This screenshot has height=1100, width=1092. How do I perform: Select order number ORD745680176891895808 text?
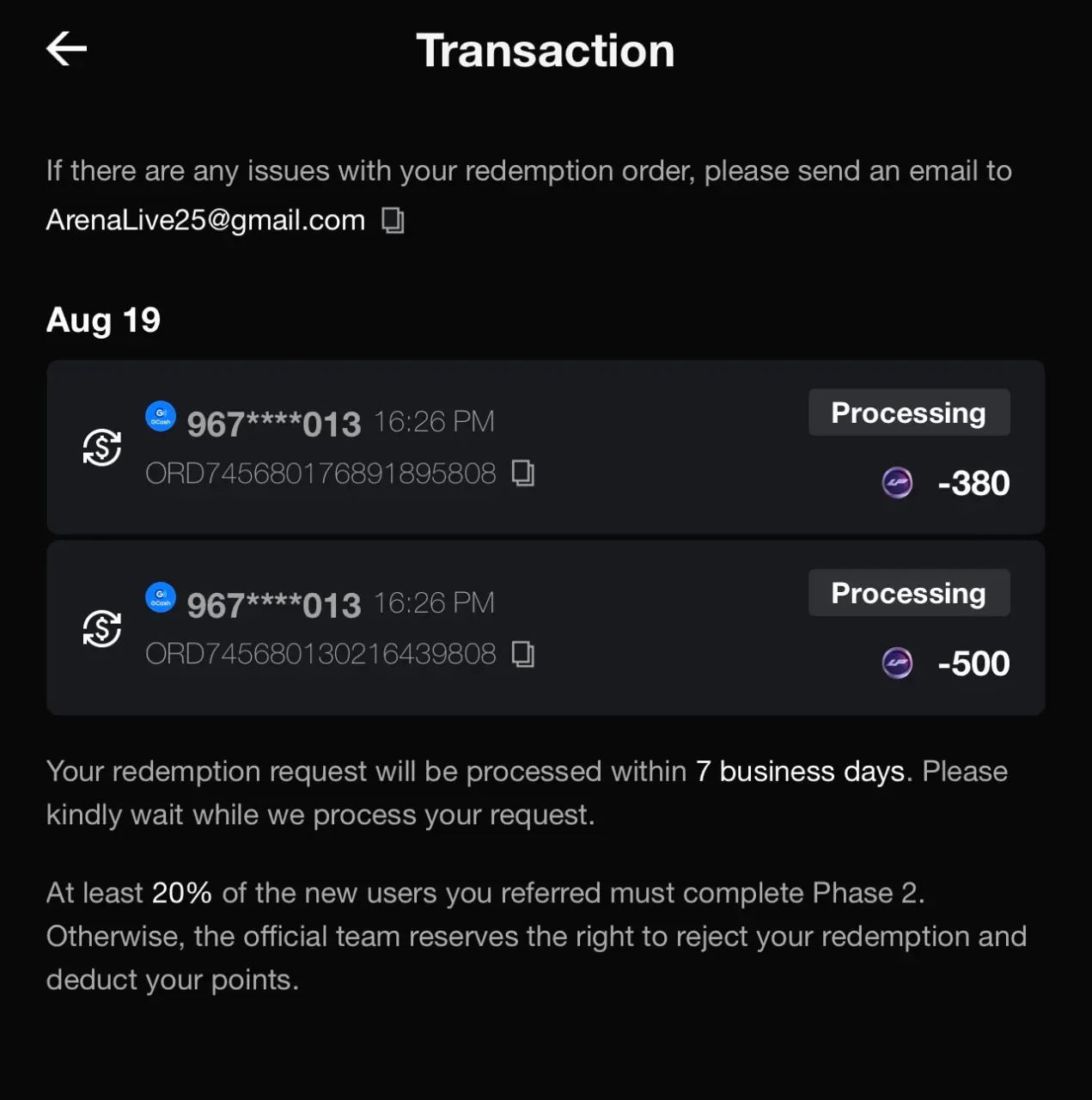(320, 474)
